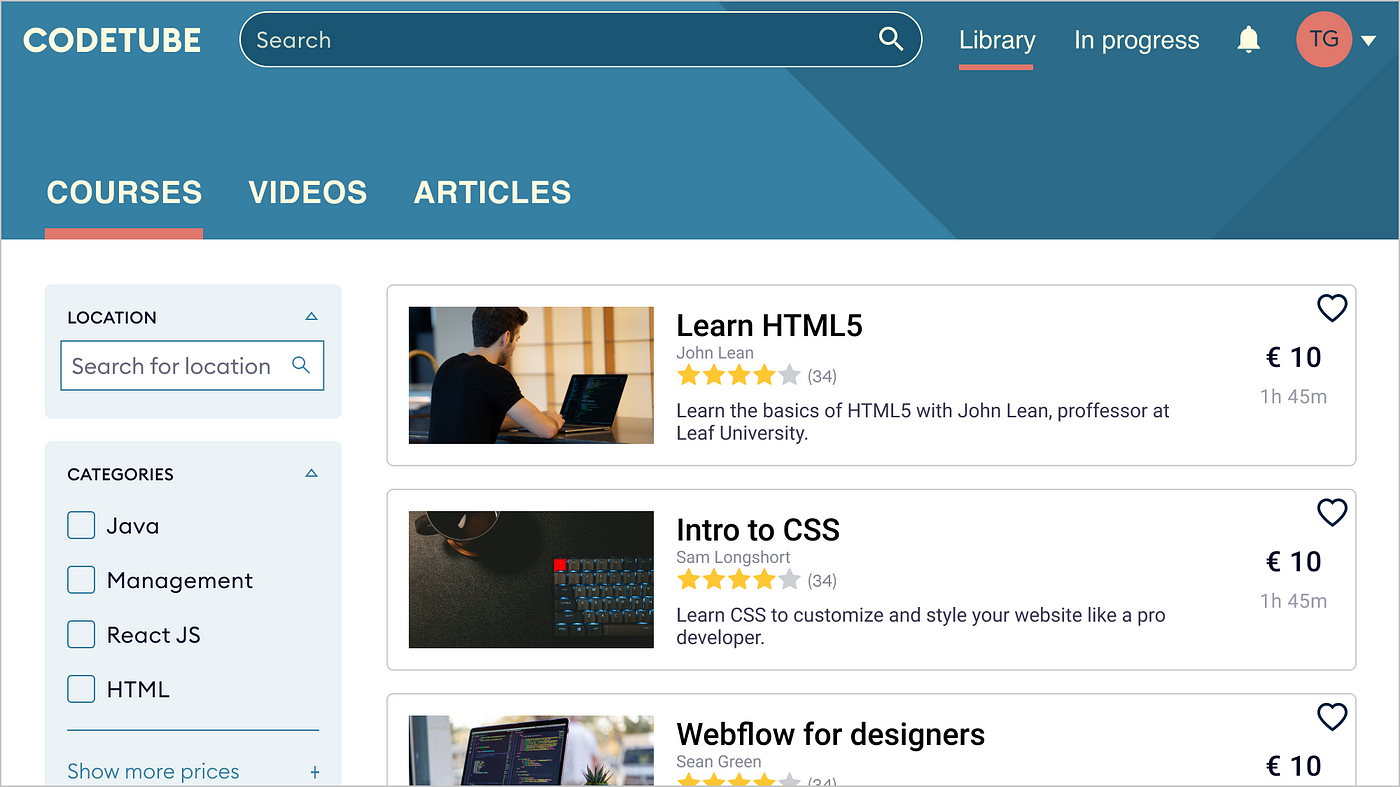Check the Java category checkbox

[x=81, y=525]
